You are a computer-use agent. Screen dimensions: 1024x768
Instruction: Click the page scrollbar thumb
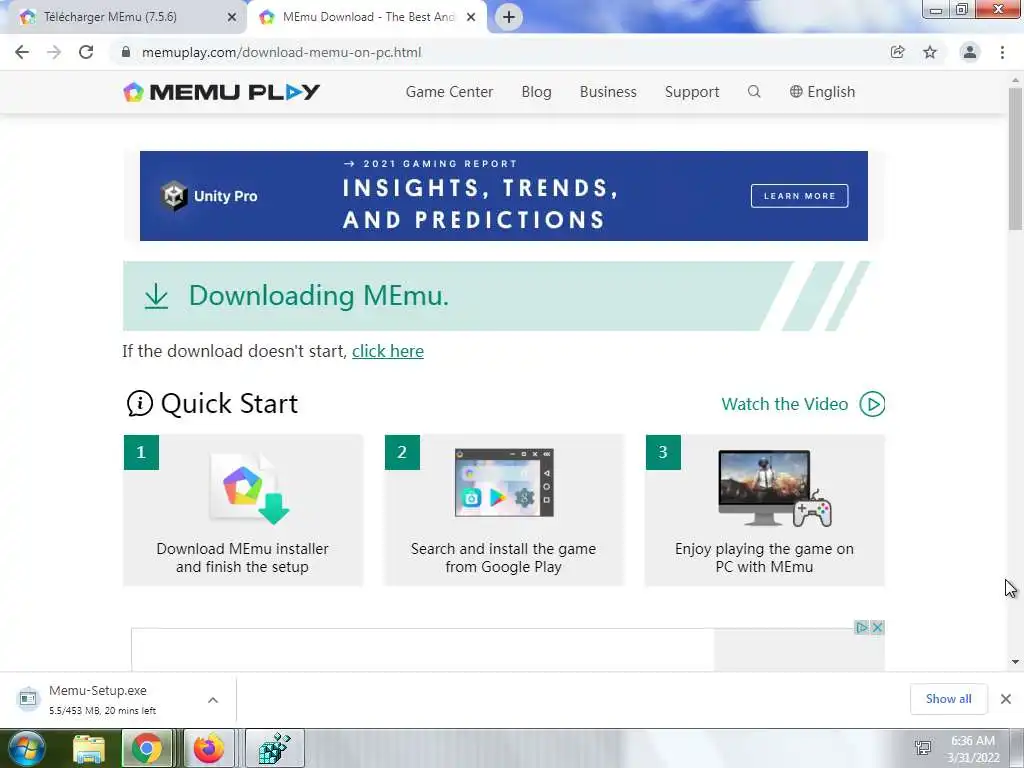pos(1015,158)
